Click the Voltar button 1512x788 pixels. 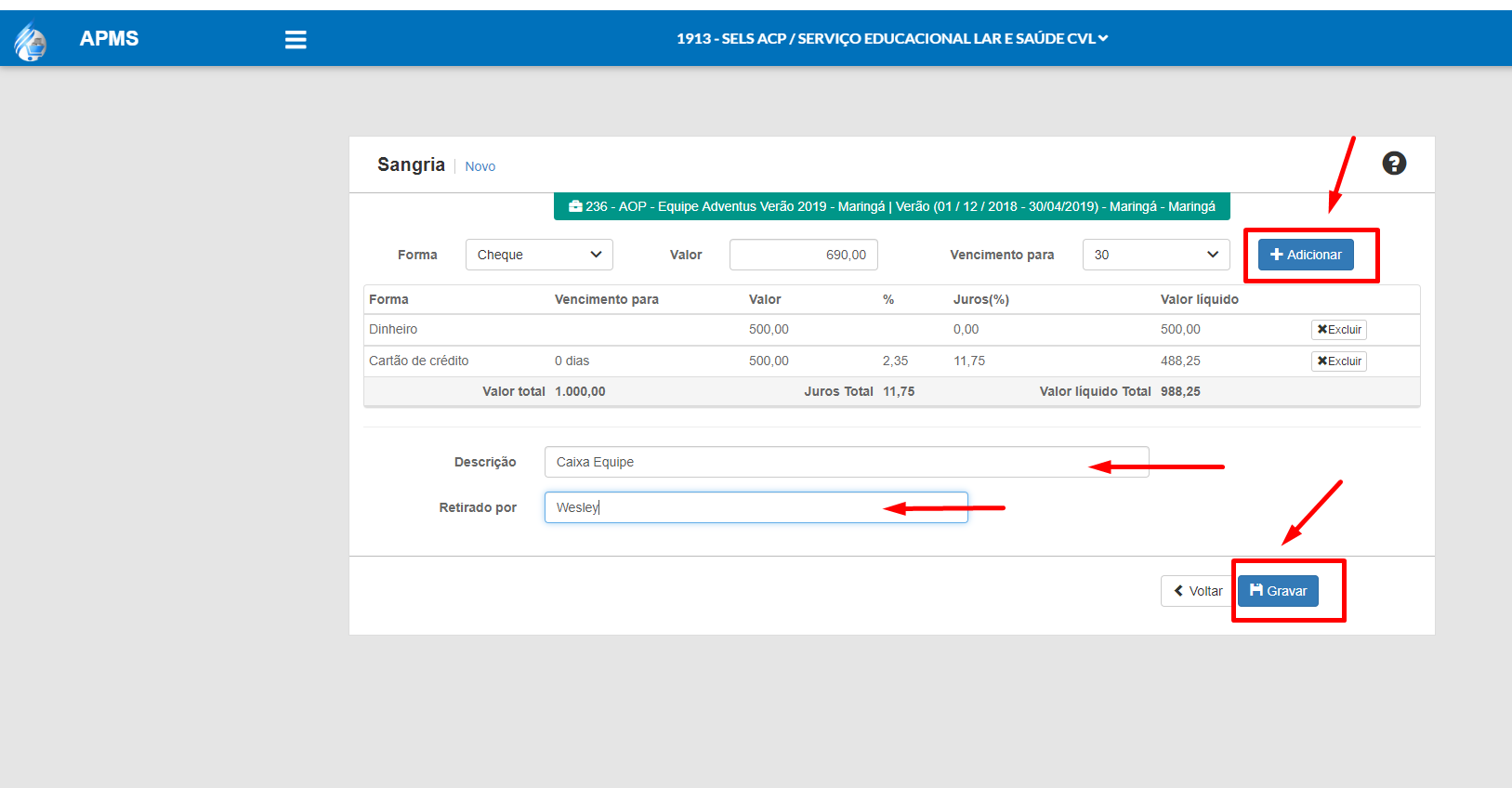click(x=1198, y=591)
